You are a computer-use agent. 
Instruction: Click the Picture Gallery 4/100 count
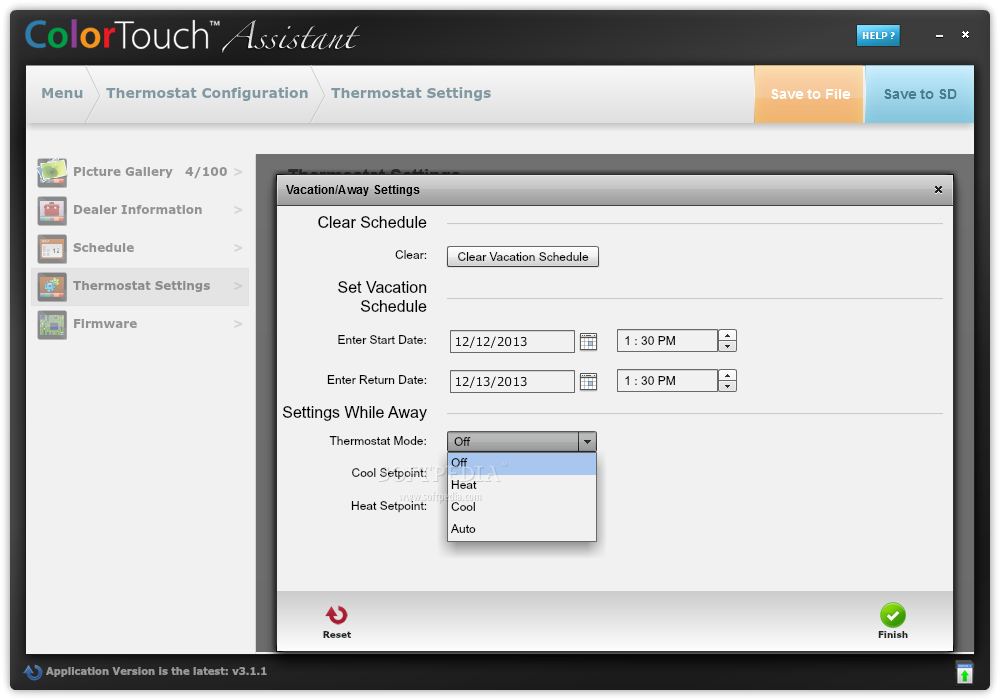coord(205,171)
